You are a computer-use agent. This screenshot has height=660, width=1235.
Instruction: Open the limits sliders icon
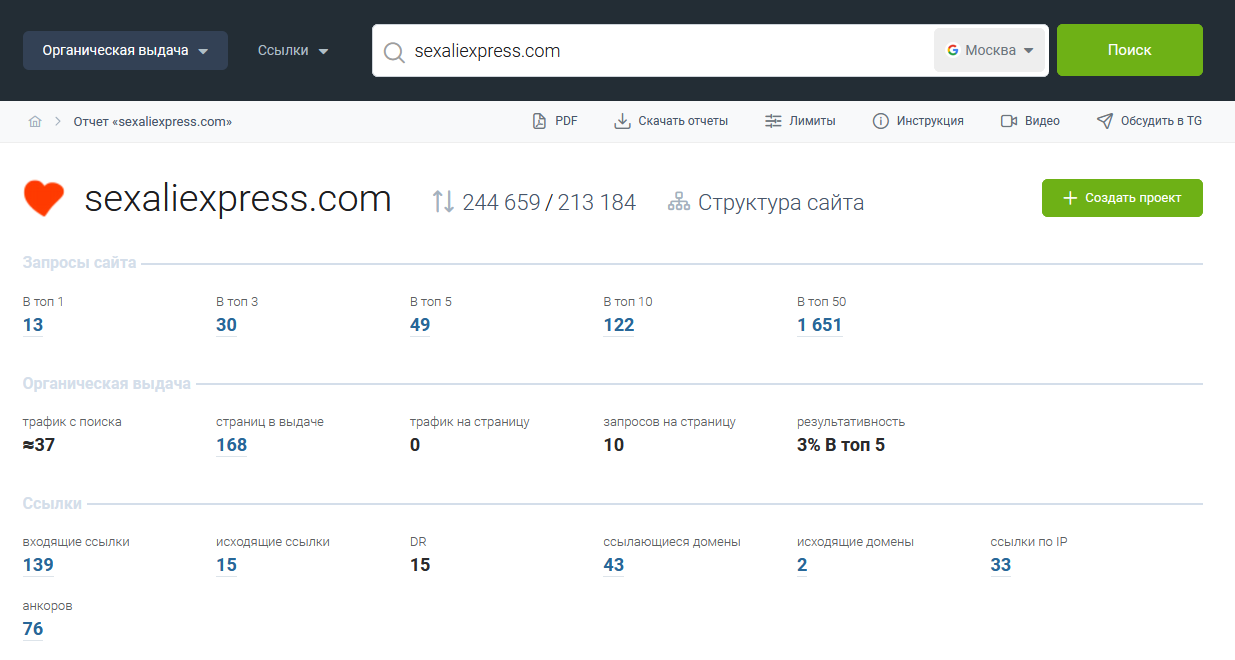(773, 121)
